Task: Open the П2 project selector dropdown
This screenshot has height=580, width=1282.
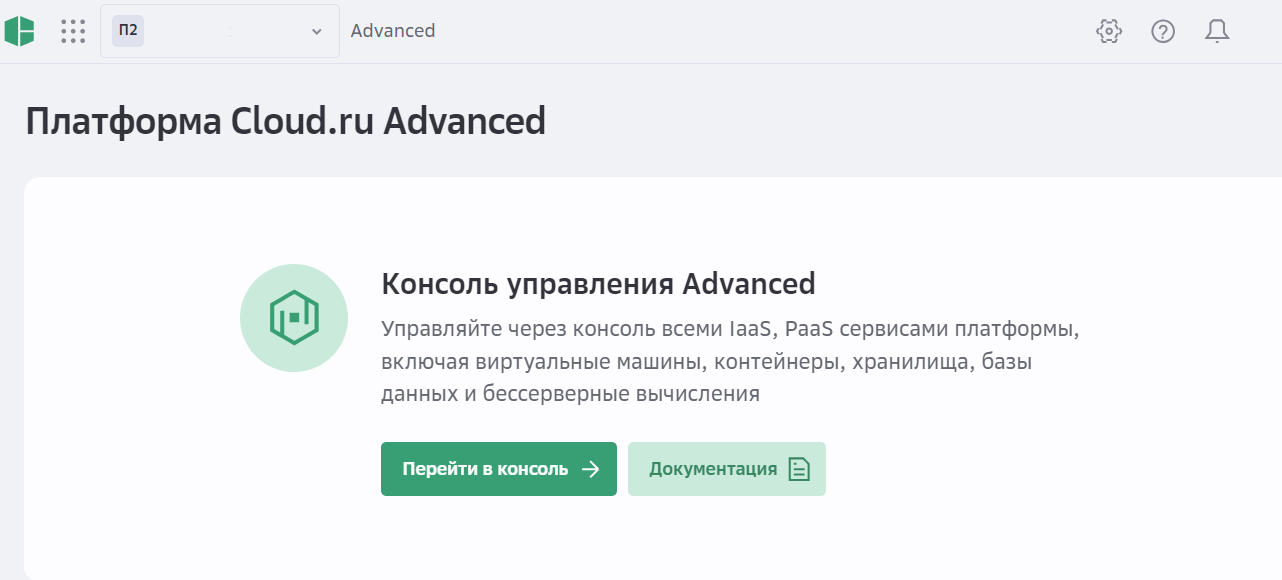Action: [x=220, y=31]
